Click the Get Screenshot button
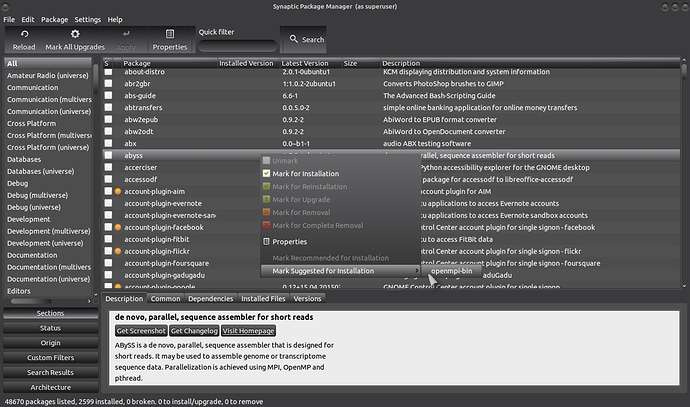This screenshot has width=690, height=407. click(x=141, y=331)
